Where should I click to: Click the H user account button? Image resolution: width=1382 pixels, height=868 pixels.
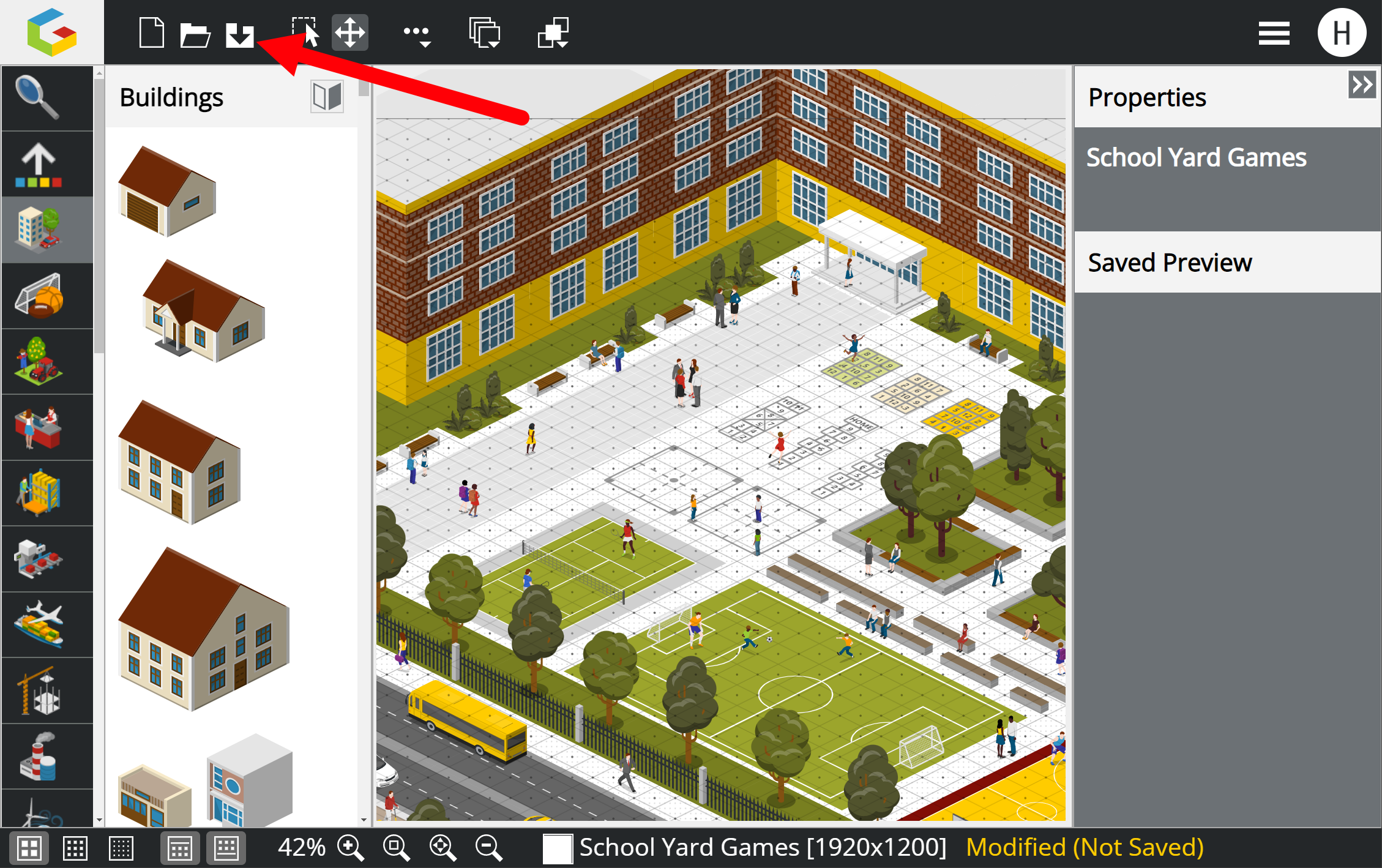pyautogui.click(x=1341, y=33)
